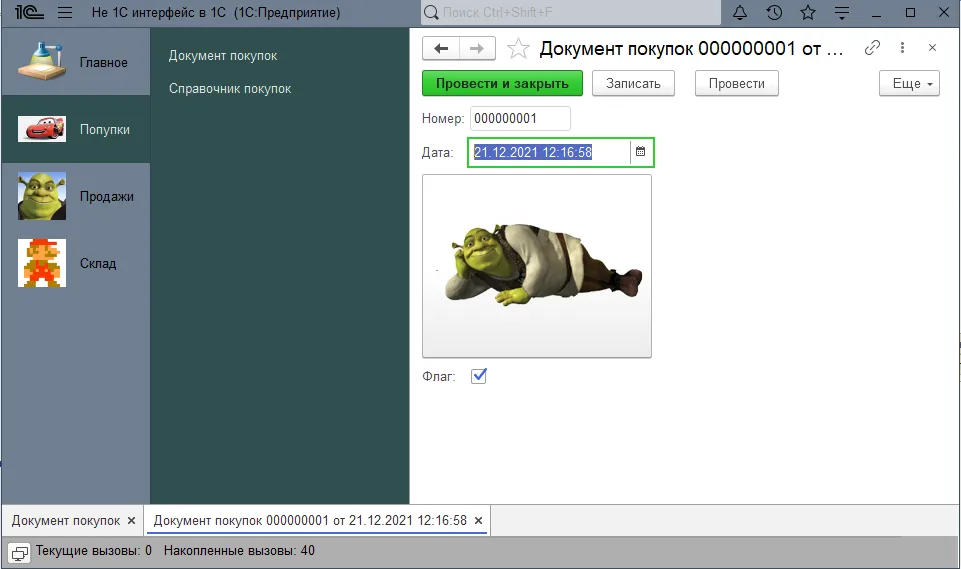
Task: Close the Документ покупок 000000001 tab
Action: point(479,521)
